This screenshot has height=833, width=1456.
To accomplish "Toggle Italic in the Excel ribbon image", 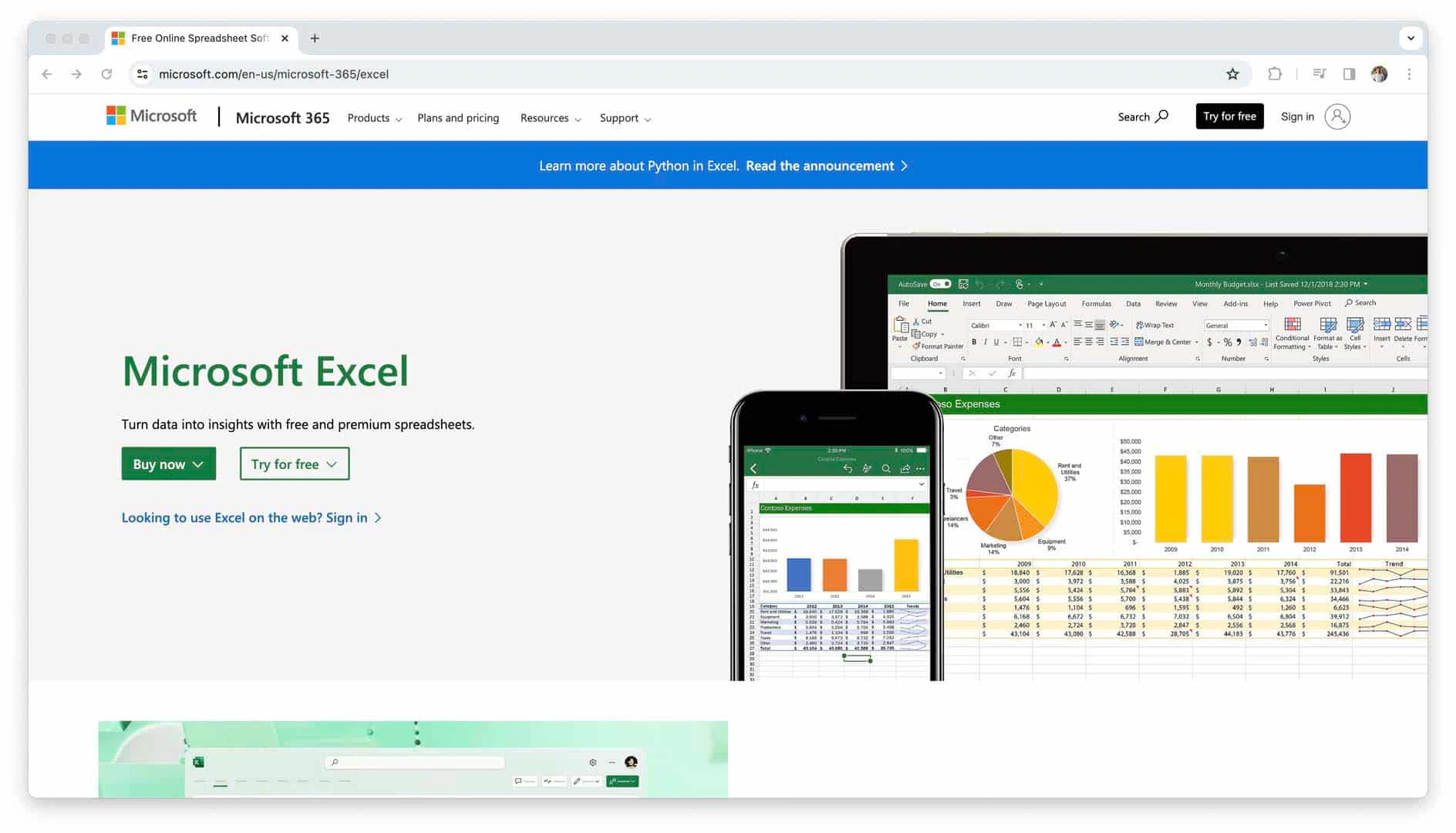I will [985, 342].
